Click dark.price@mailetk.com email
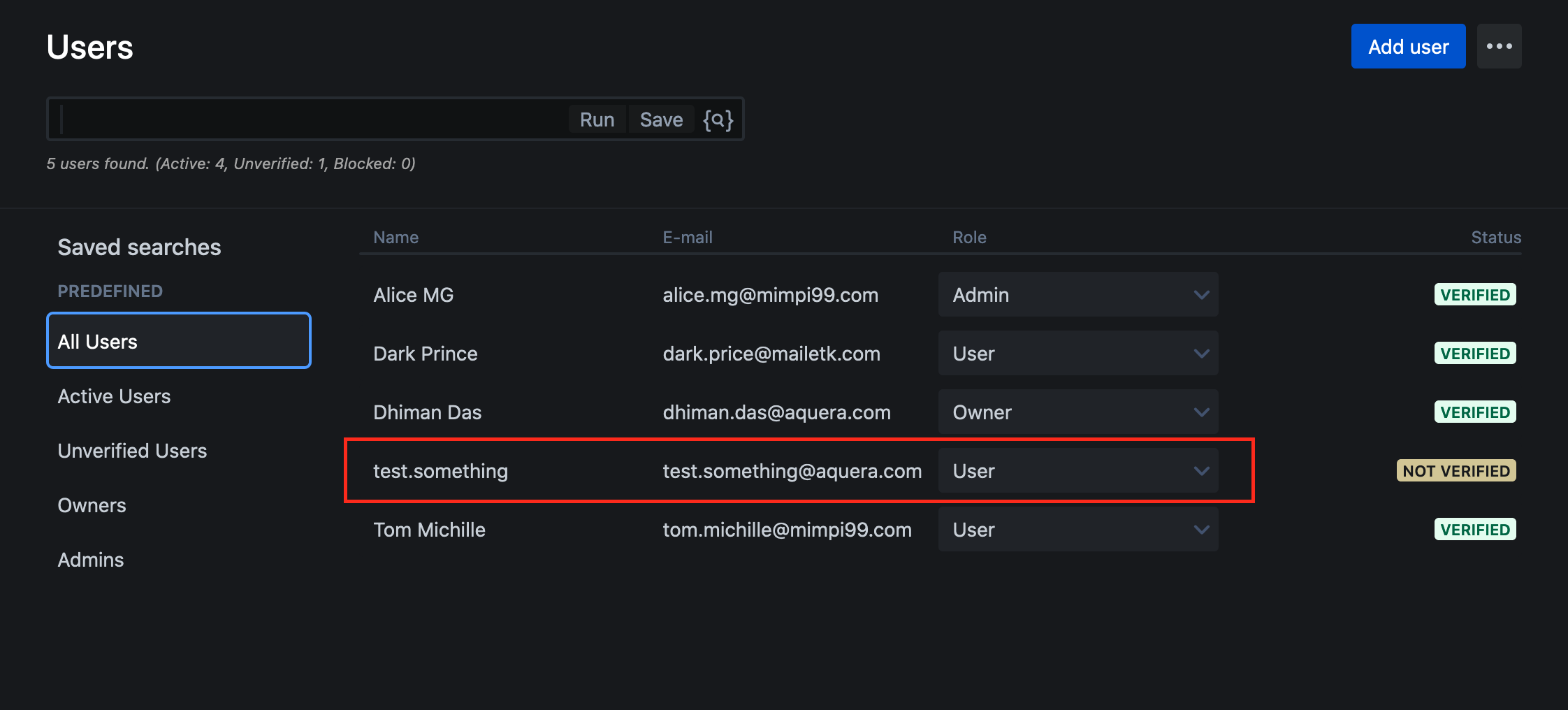The height and width of the screenshot is (710, 1568). click(x=771, y=354)
